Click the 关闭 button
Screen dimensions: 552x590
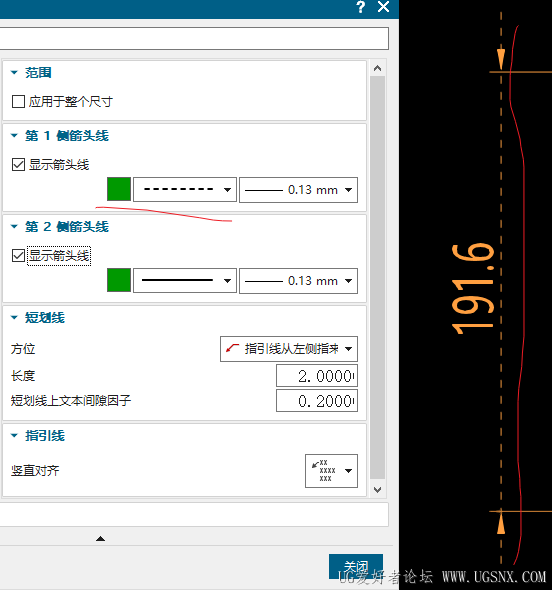click(x=356, y=566)
